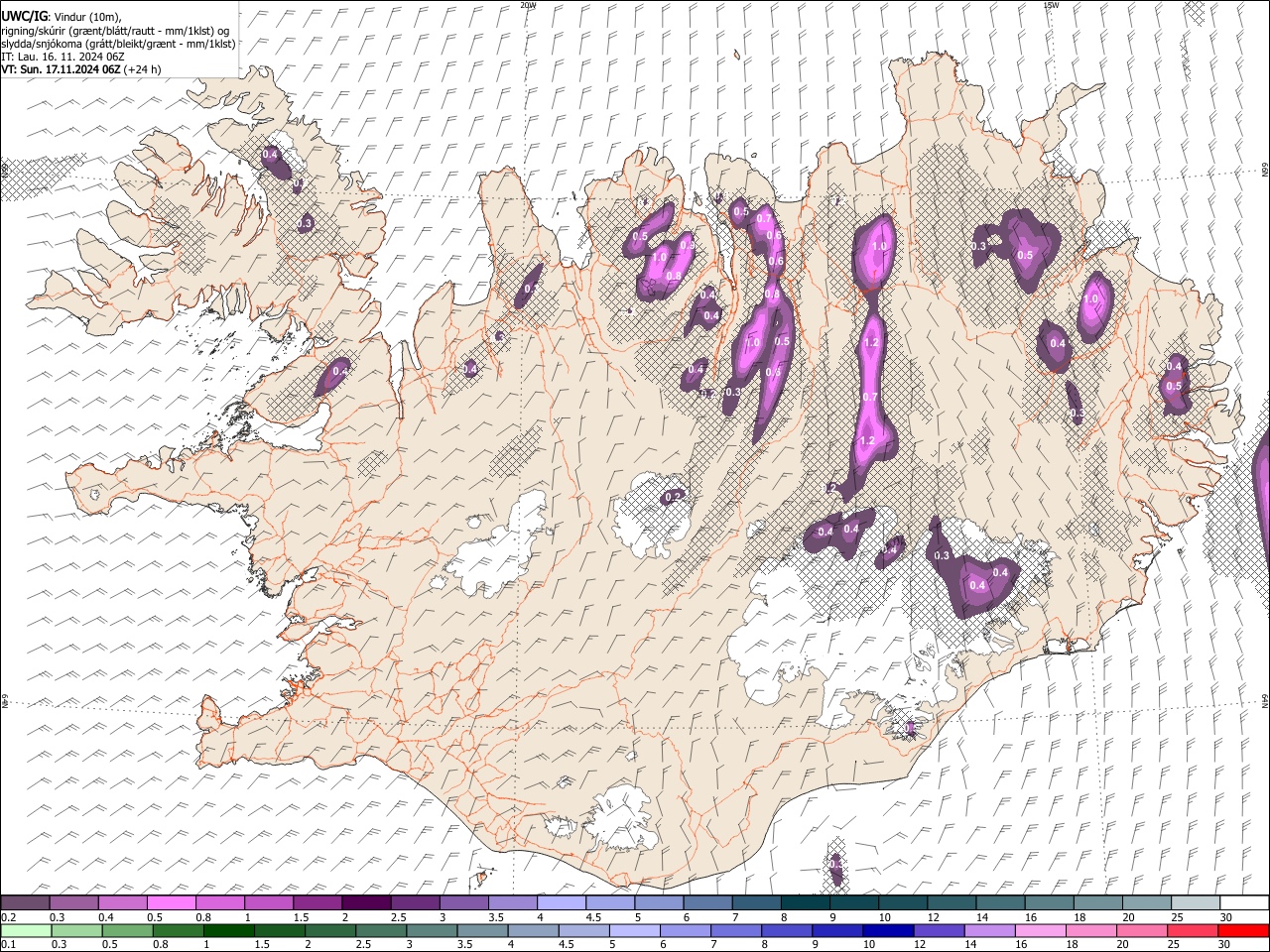Select the '30' number under the top legend row
This screenshot has height=952, width=1270.
(1225, 917)
